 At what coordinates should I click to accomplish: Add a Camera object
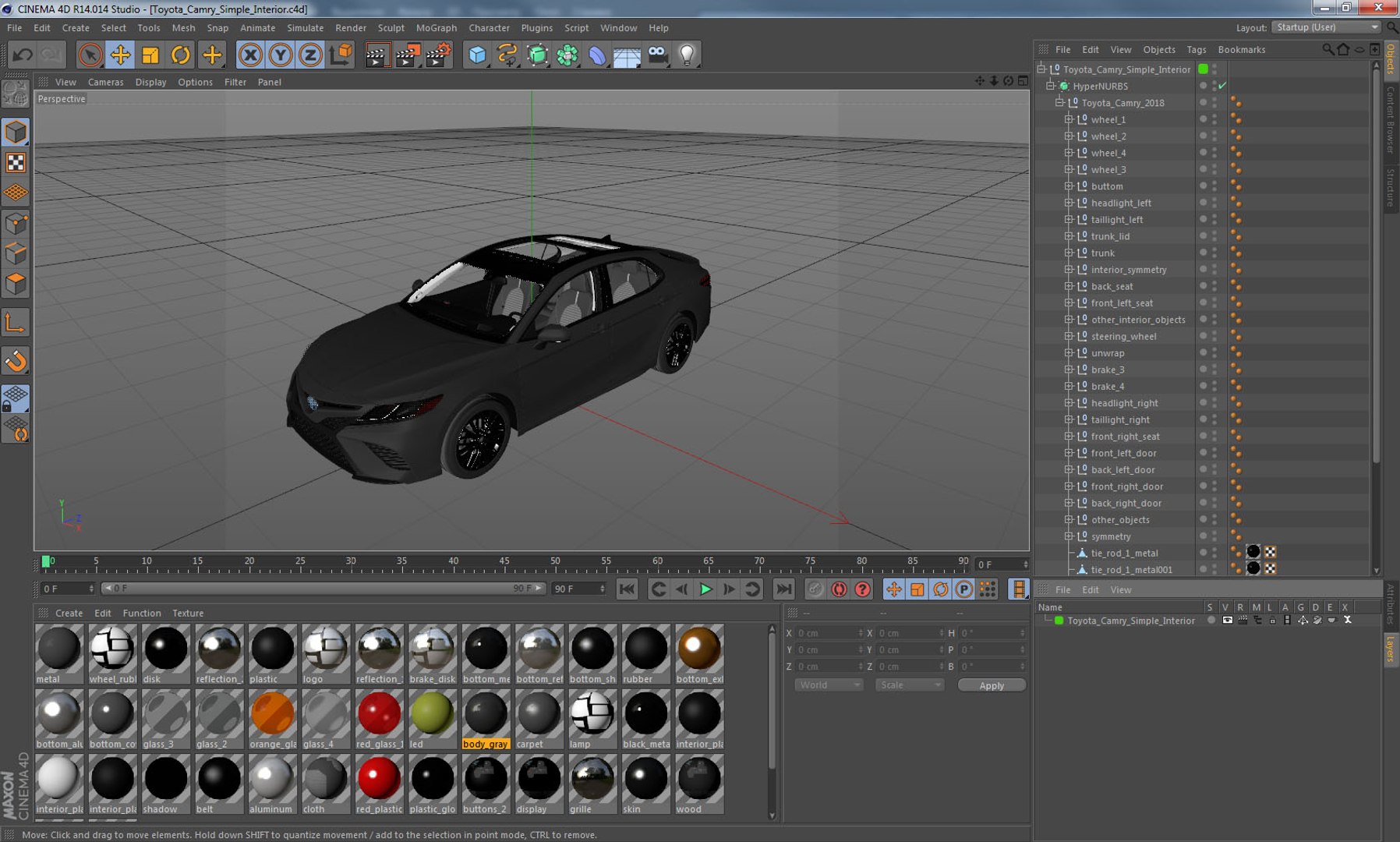coord(658,55)
